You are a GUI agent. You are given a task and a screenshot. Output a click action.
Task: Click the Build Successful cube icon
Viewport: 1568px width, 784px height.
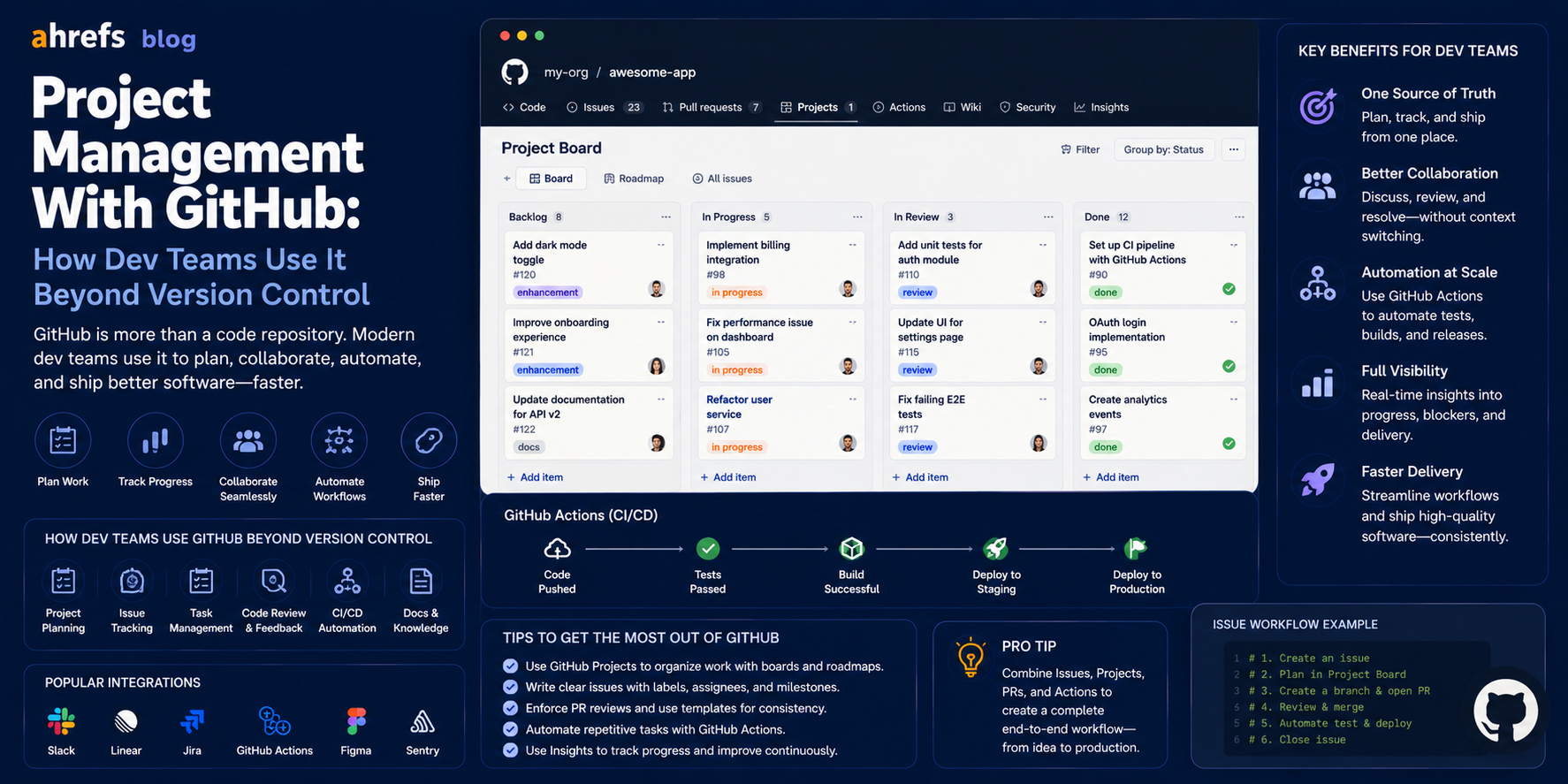851,549
